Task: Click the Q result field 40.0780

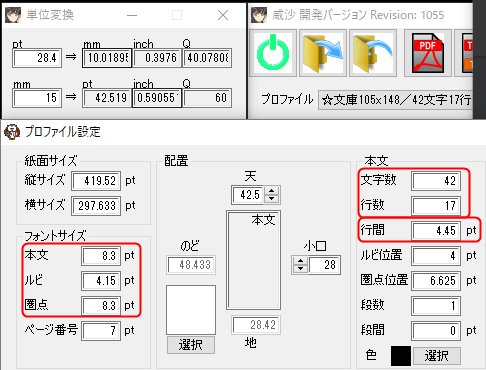Action: coord(207,58)
